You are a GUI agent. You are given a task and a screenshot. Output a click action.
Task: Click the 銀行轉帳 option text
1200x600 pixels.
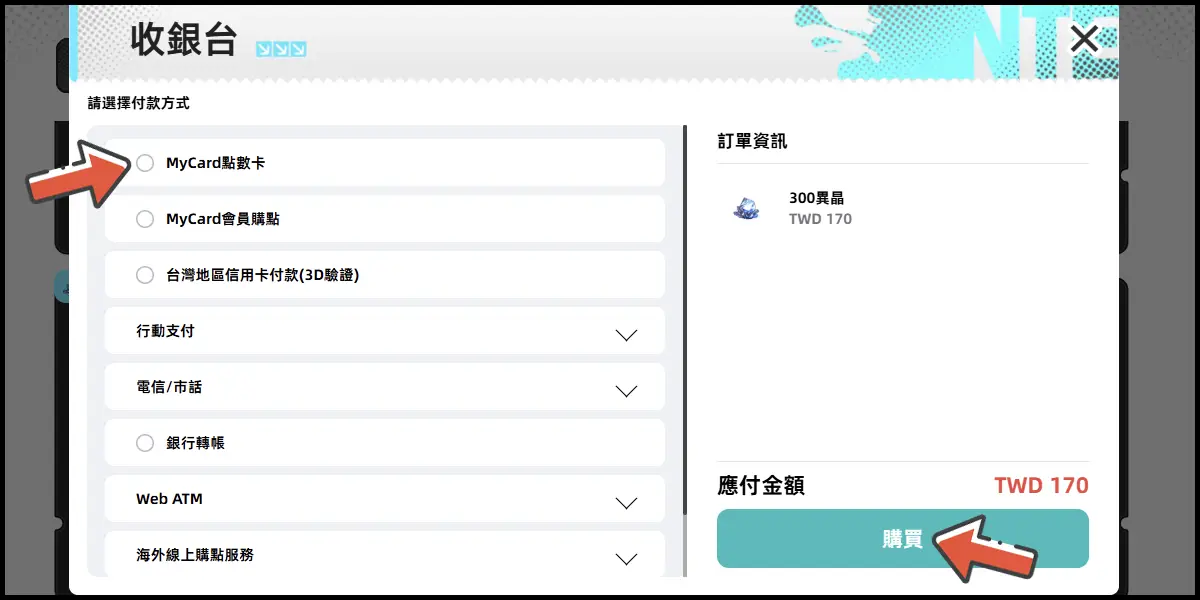[195, 443]
